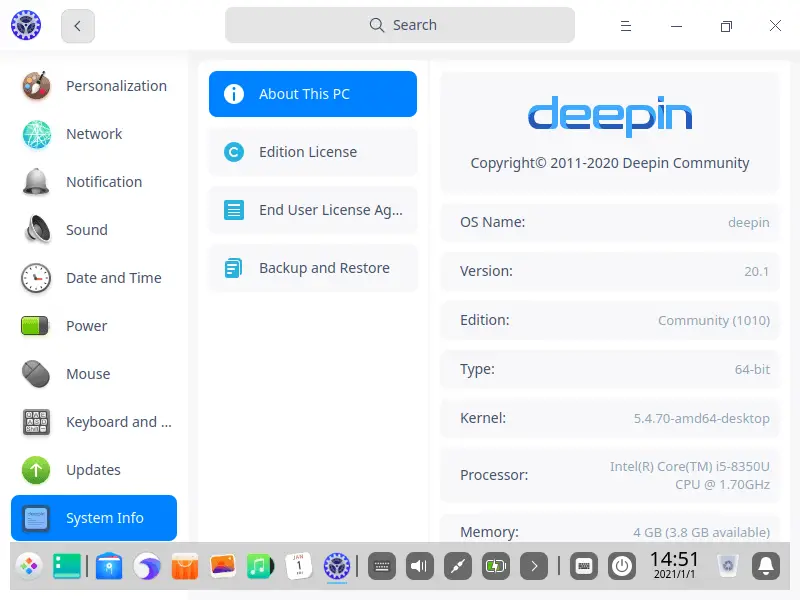Screen dimensions: 800x600
Task: Click the Processor value Intel Core i5-8350U
Action: tap(690, 475)
